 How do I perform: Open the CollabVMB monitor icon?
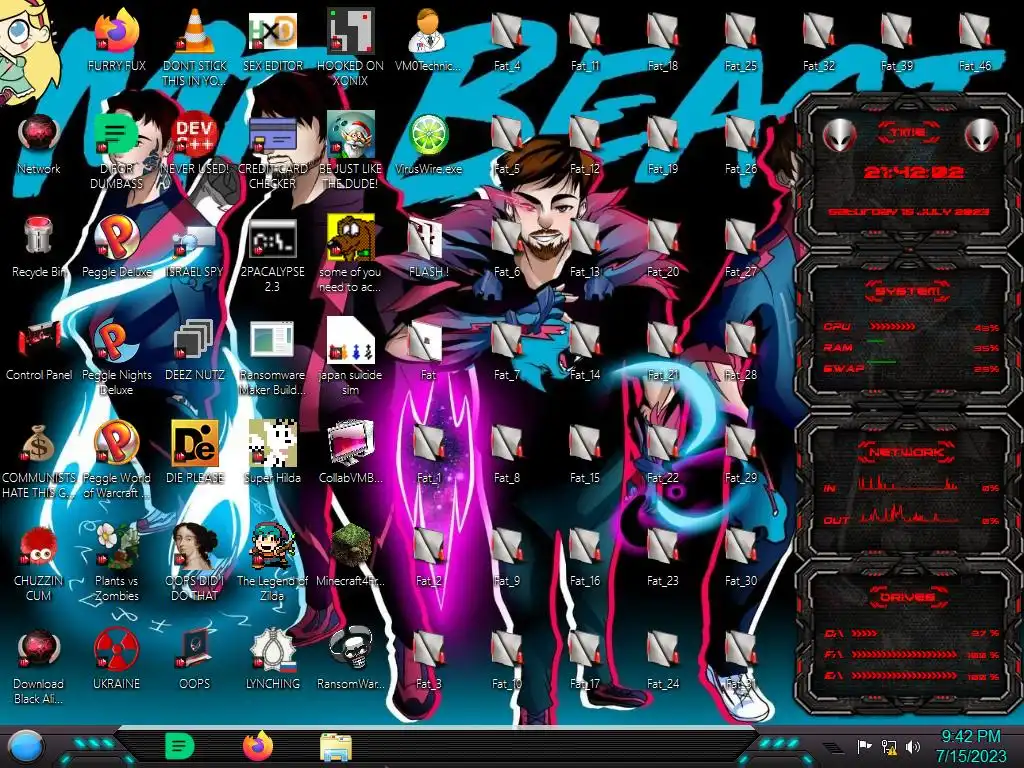[351, 443]
